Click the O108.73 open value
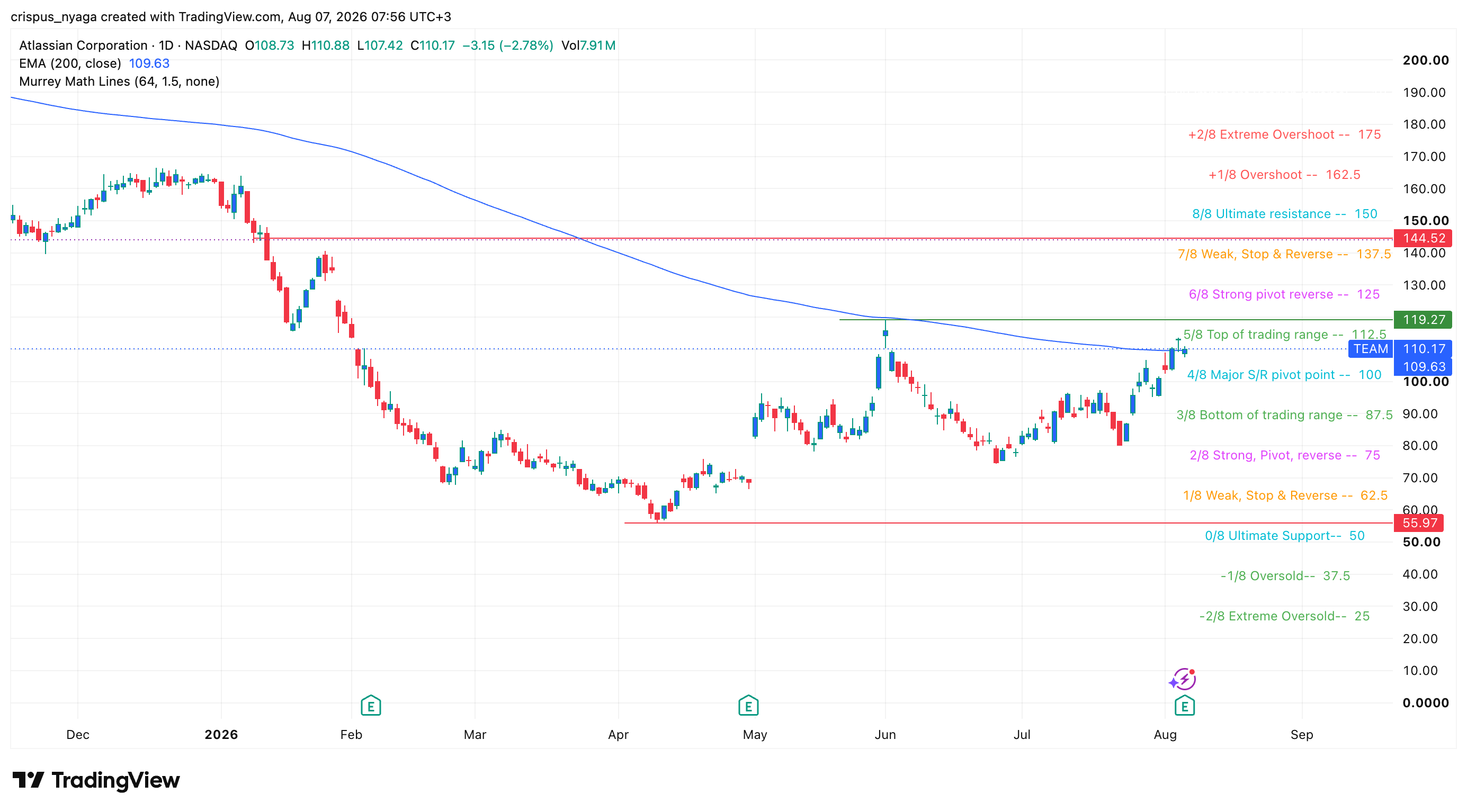 (x=270, y=46)
